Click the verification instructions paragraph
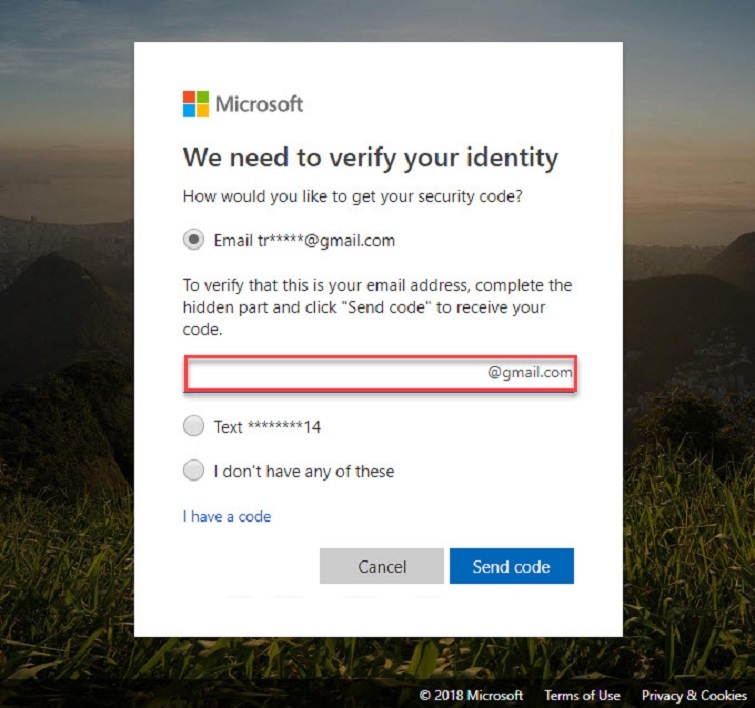Viewport: 755px width, 708px height. coord(378,307)
